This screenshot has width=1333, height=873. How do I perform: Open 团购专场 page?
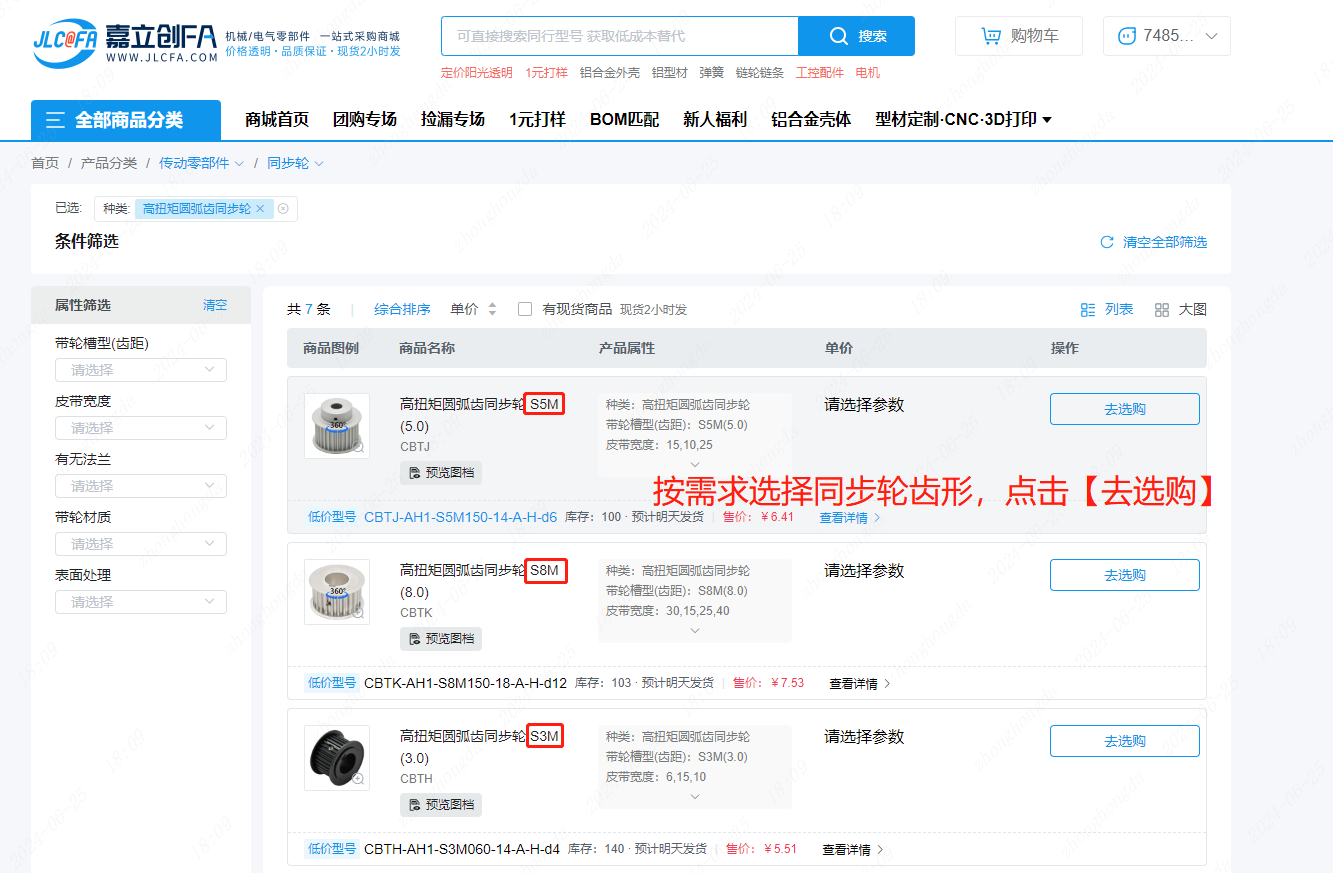pos(365,120)
